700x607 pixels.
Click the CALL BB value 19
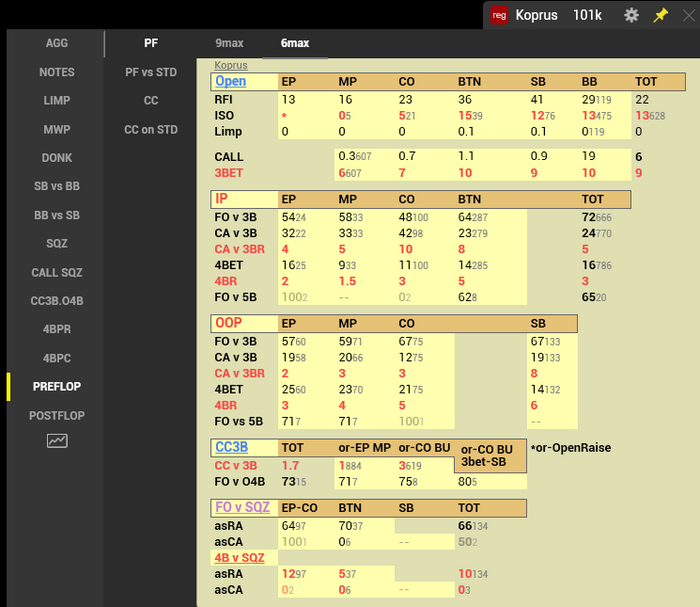588,156
